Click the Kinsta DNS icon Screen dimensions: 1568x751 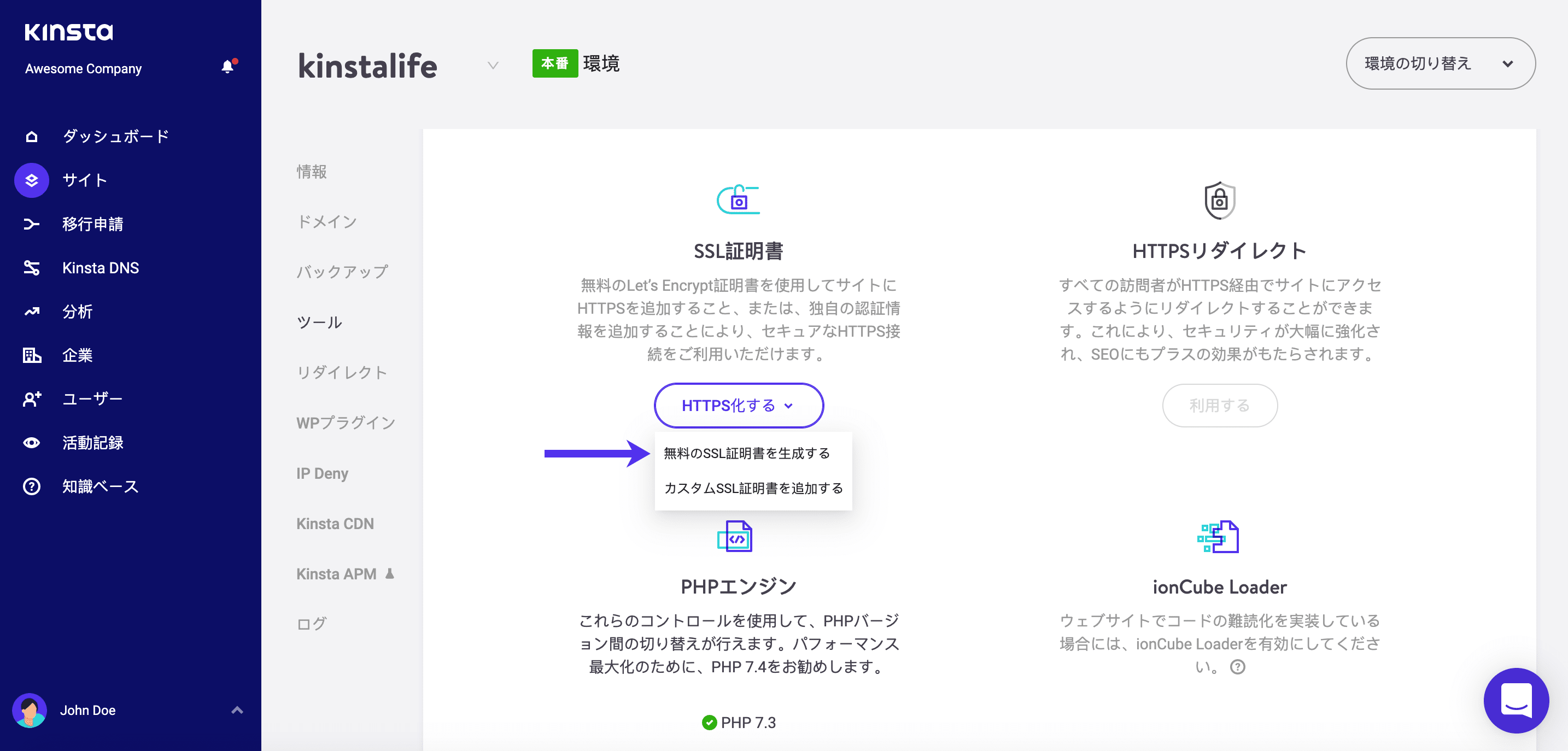pos(32,268)
